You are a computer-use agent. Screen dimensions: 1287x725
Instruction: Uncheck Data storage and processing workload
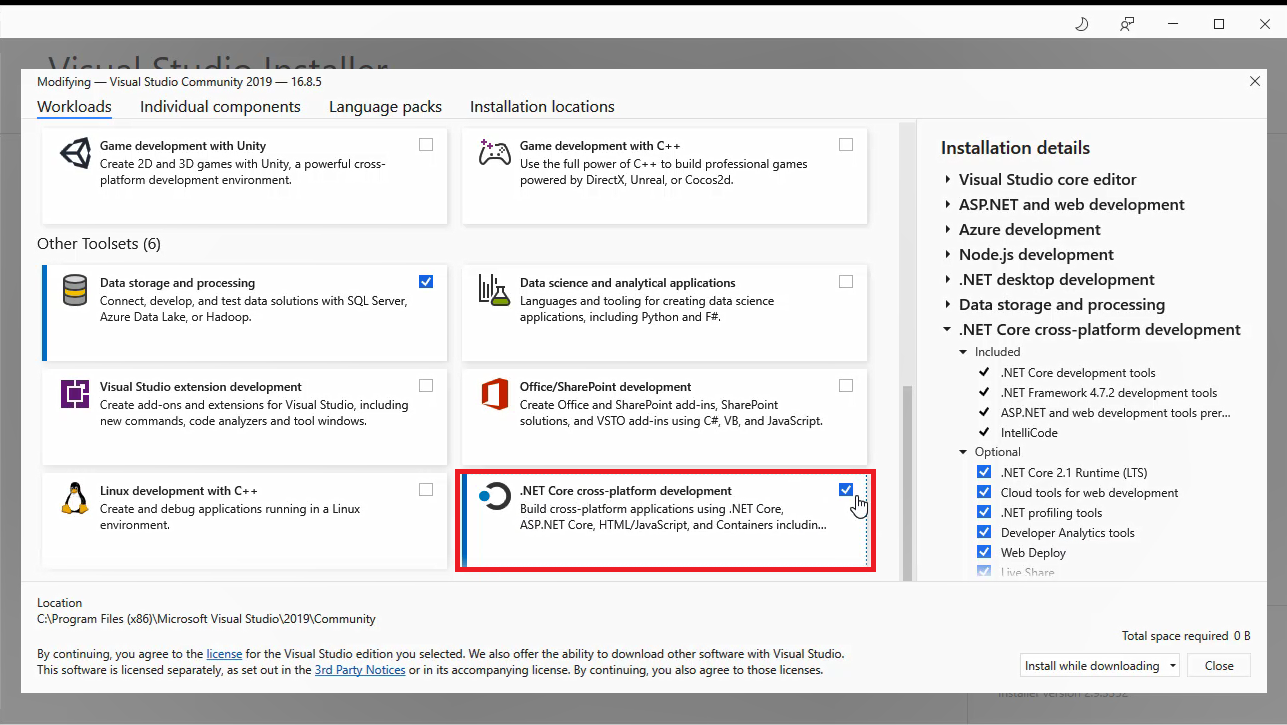(426, 282)
